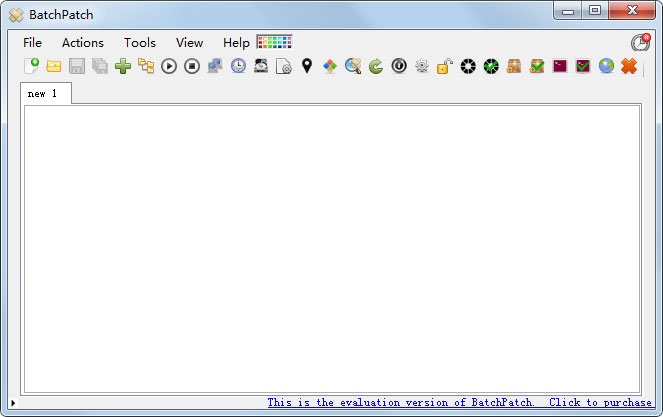Image resolution: width=663 pixels, height=417 pixels.
Task: Select the "new 1" tab
Action: click(43, 93)
